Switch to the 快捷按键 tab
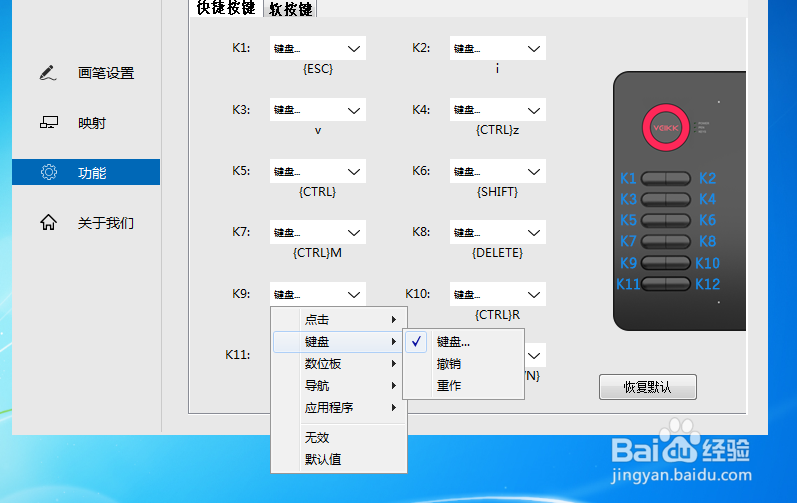This screenshot has height=503, width=797. (x=227, y=8)
